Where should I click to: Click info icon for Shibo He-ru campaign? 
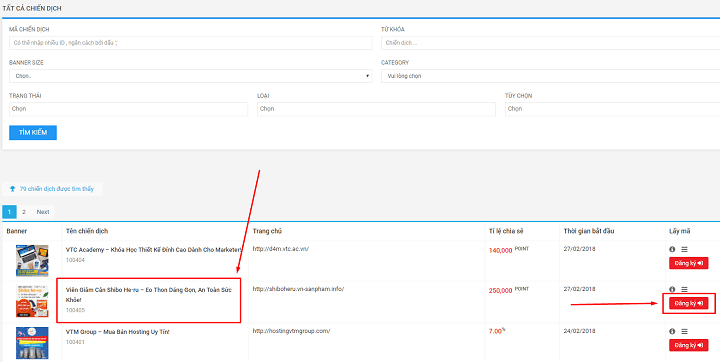pos(672,289)
